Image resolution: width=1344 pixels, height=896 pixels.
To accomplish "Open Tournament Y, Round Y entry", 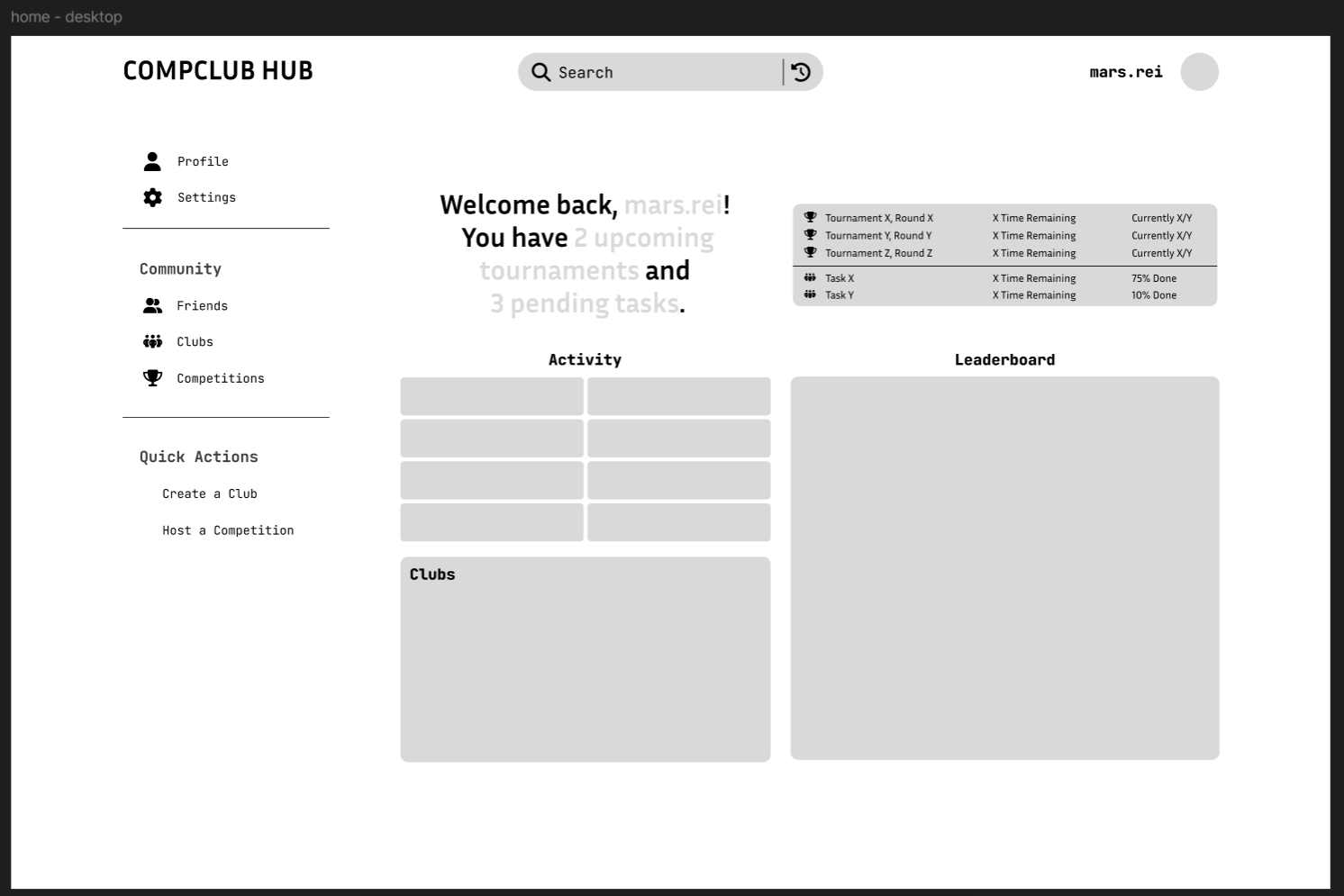I will tap(878, 236).
